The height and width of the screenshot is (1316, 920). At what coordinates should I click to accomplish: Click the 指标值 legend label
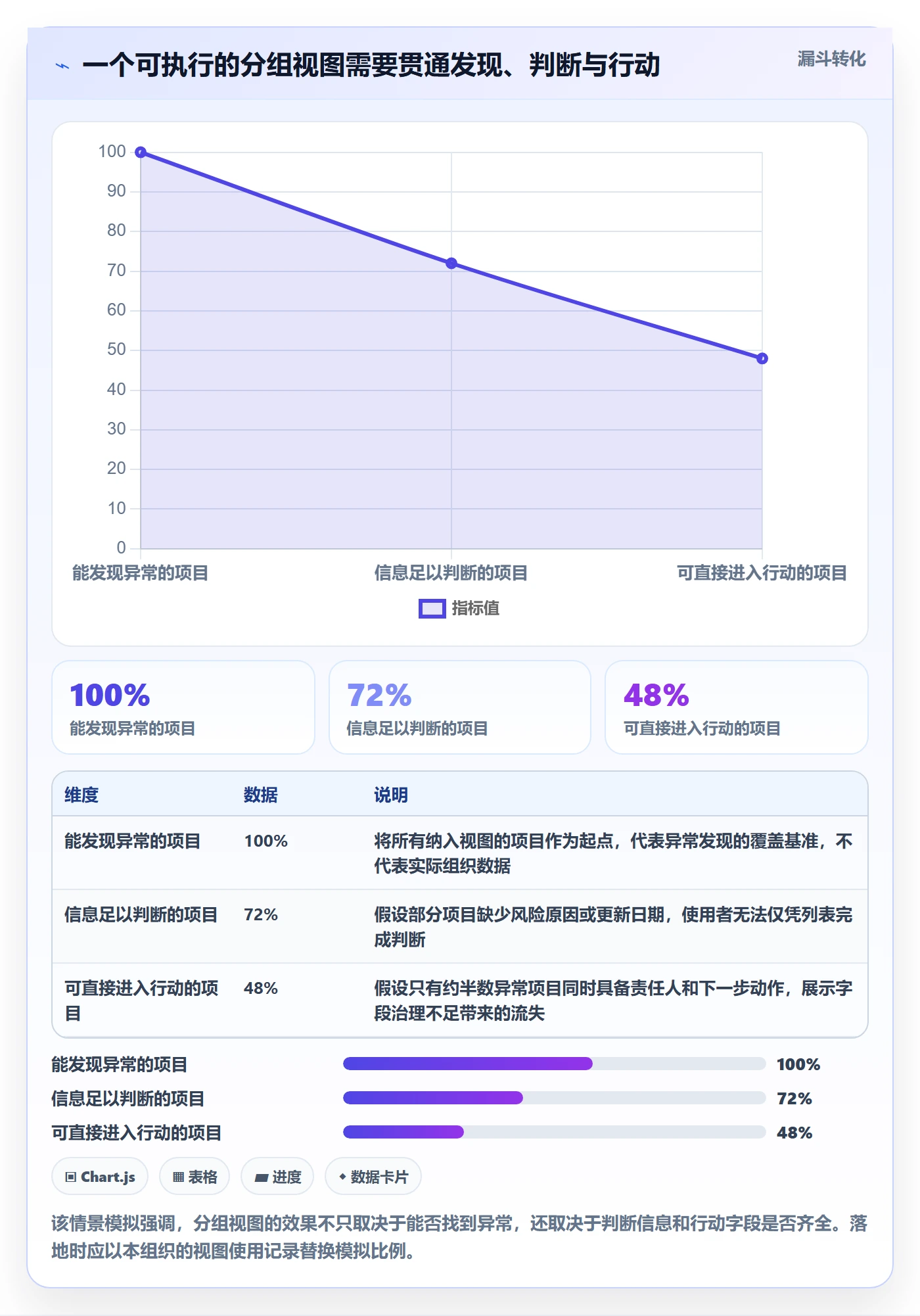coord(476,609)
